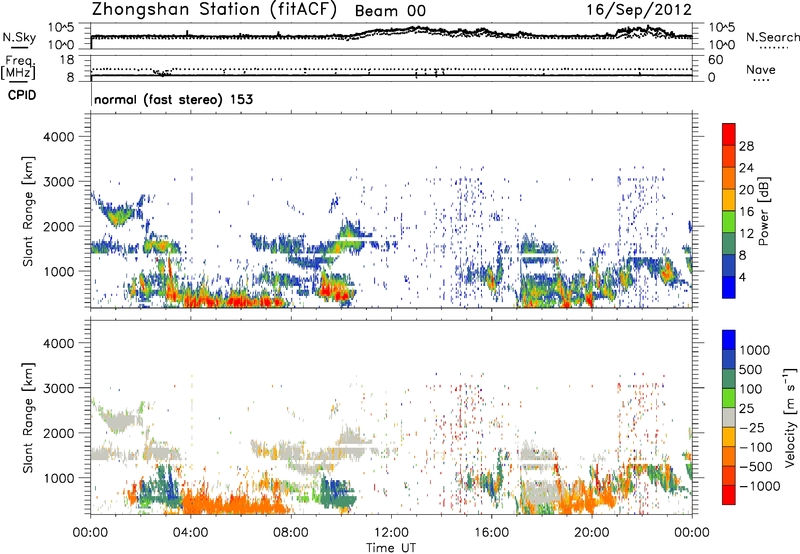Click the "-25" tick on the Velocity colorbar
Screen dimensions: 800x554
click(x=752, y=428)
